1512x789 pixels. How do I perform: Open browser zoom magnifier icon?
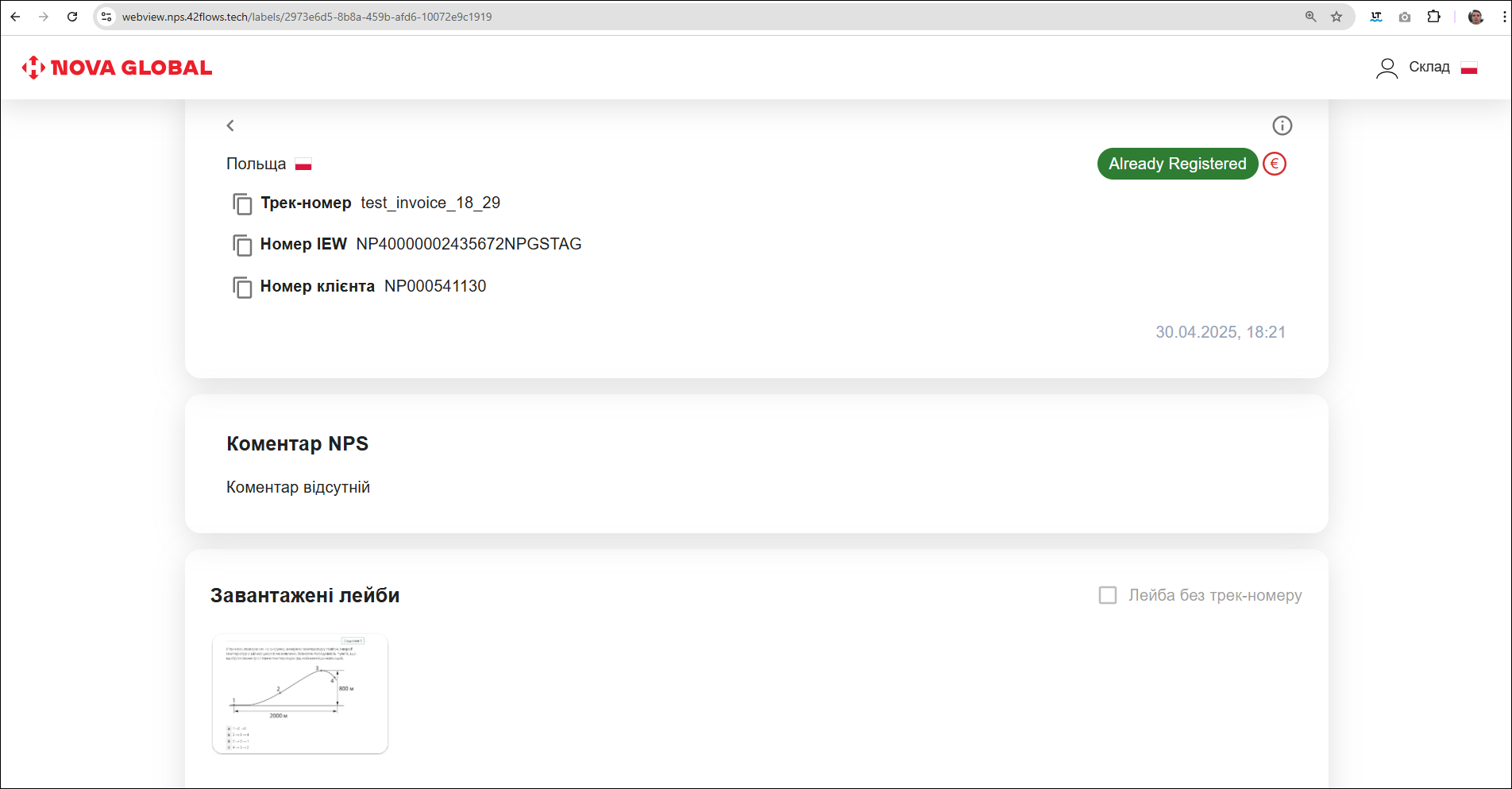1310,17
